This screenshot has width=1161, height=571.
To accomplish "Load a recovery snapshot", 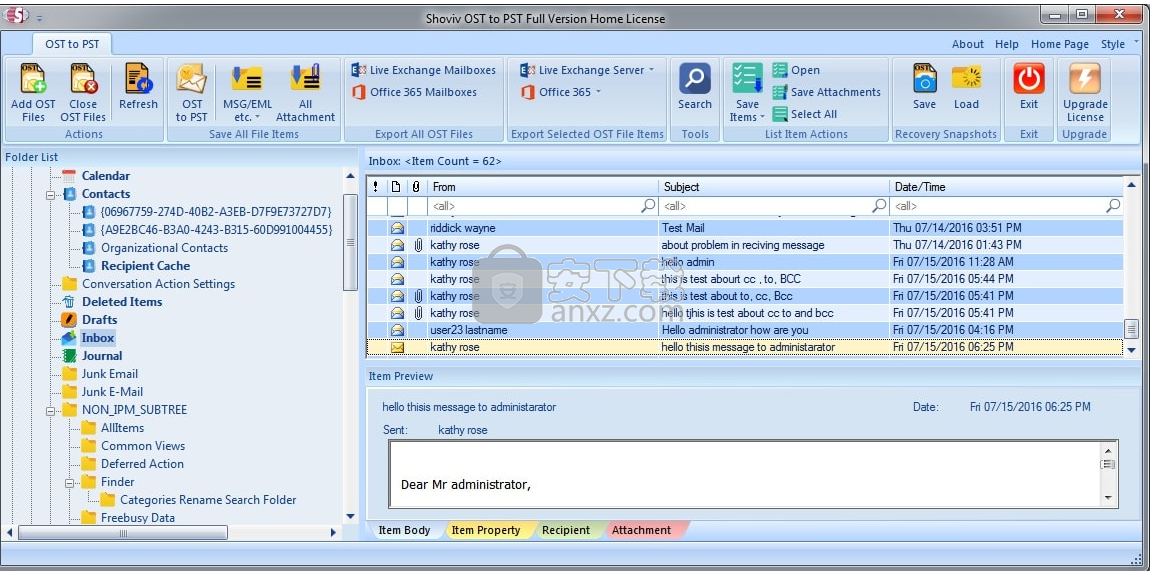I will click(966, 86).
